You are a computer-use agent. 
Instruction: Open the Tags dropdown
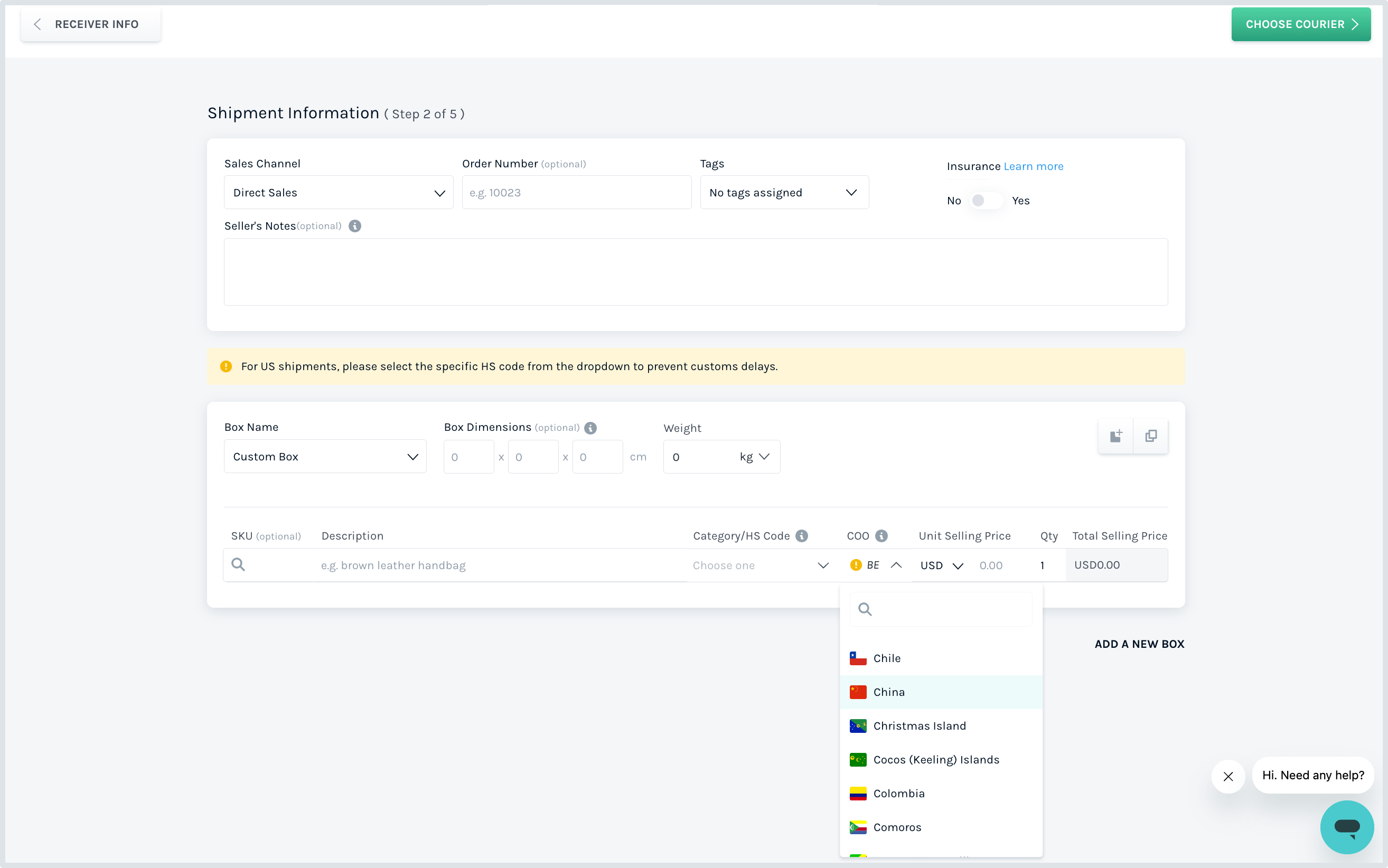pyautogui.click(x=784, y=192)
